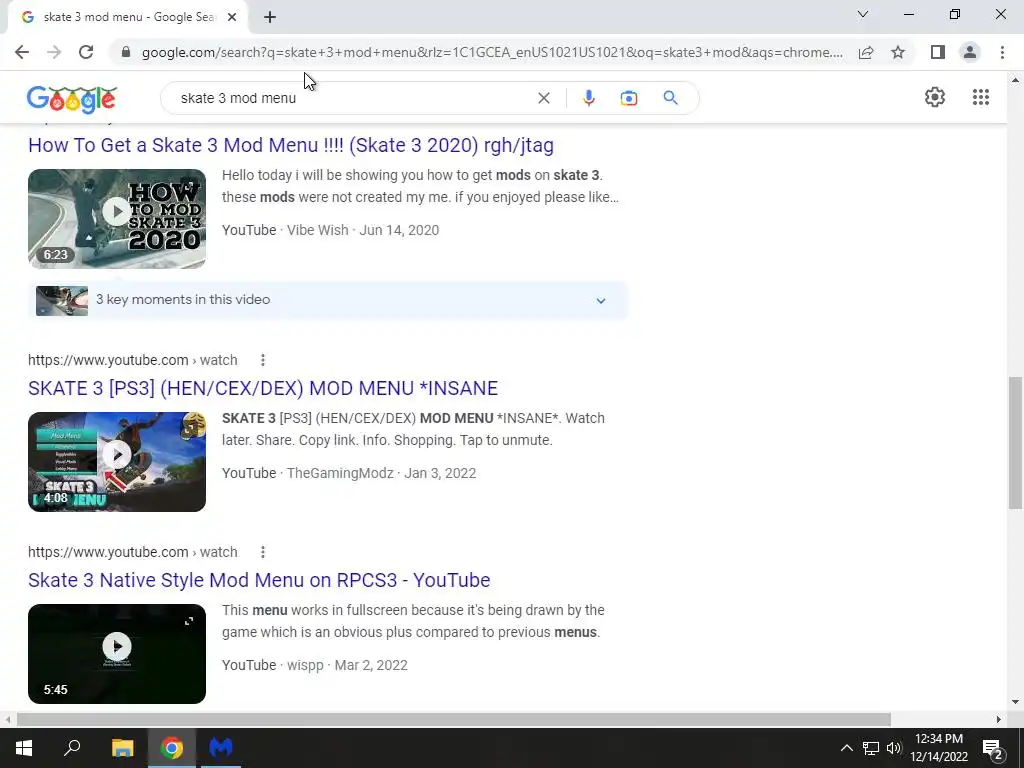Submit search with magnifier icon
This screenshot has height=768, width=1024.
click(x=670, y=98)
